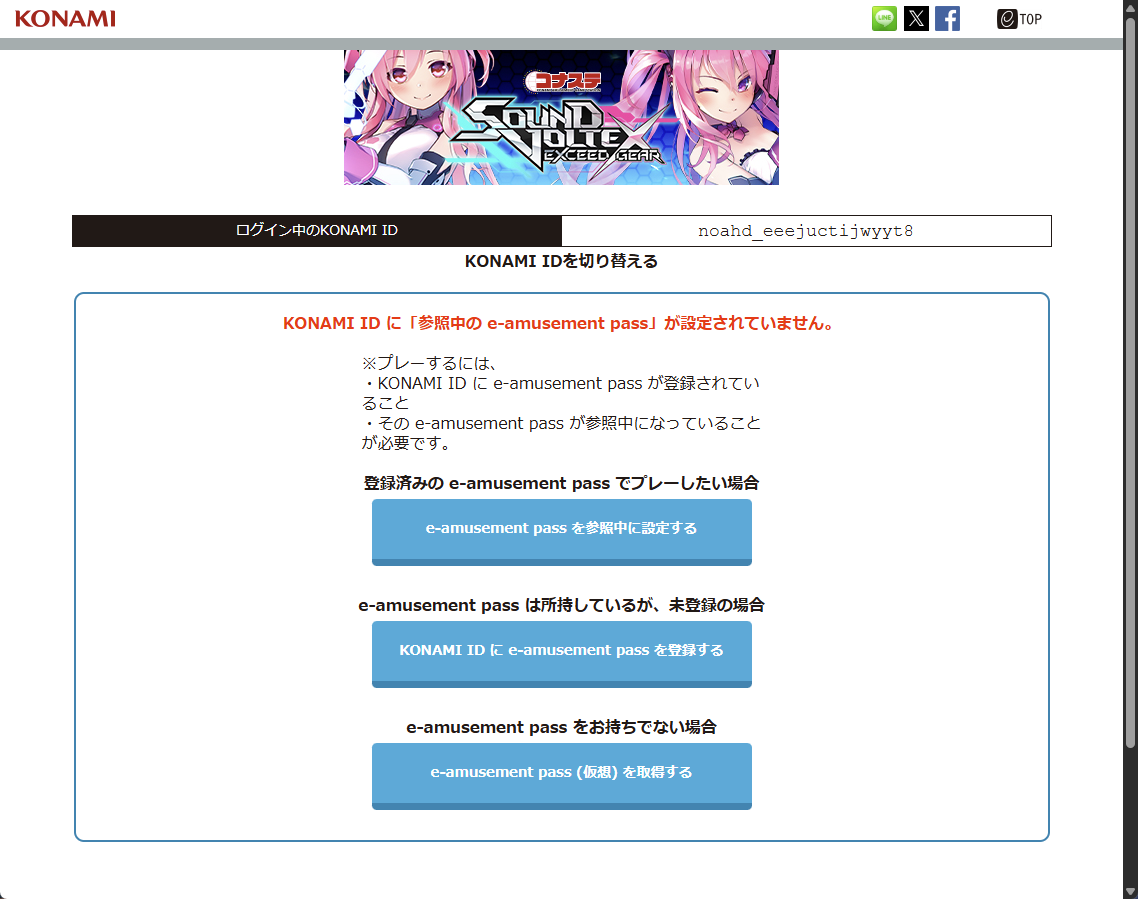Click the 登録済みの e-amusement pass heading
This screenshot has height=899, width=1138.
click(561, 483)
